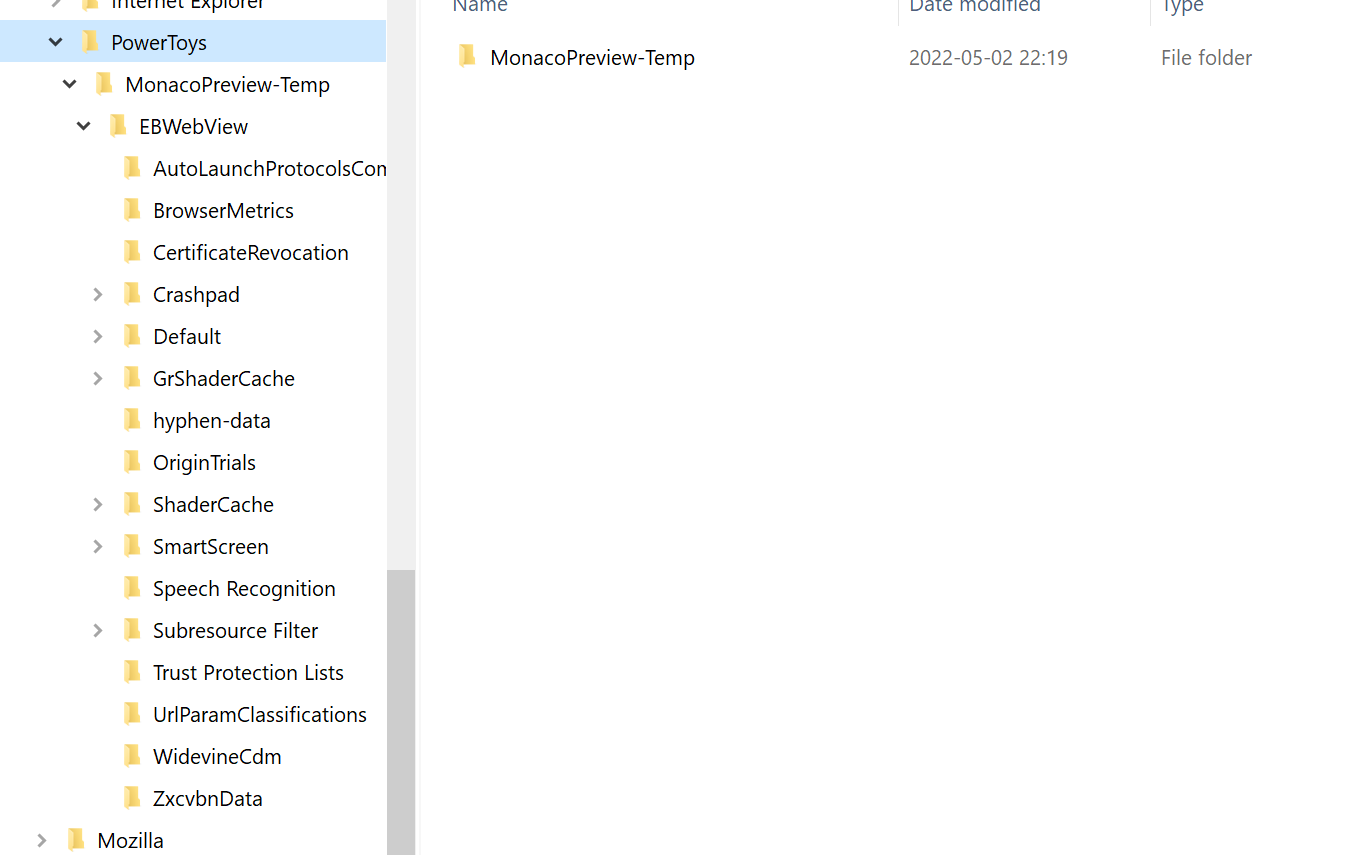Screen dimensions: 1360x855
Task: Select PowerToys in the navigation tree
Action: coord(159,43)
